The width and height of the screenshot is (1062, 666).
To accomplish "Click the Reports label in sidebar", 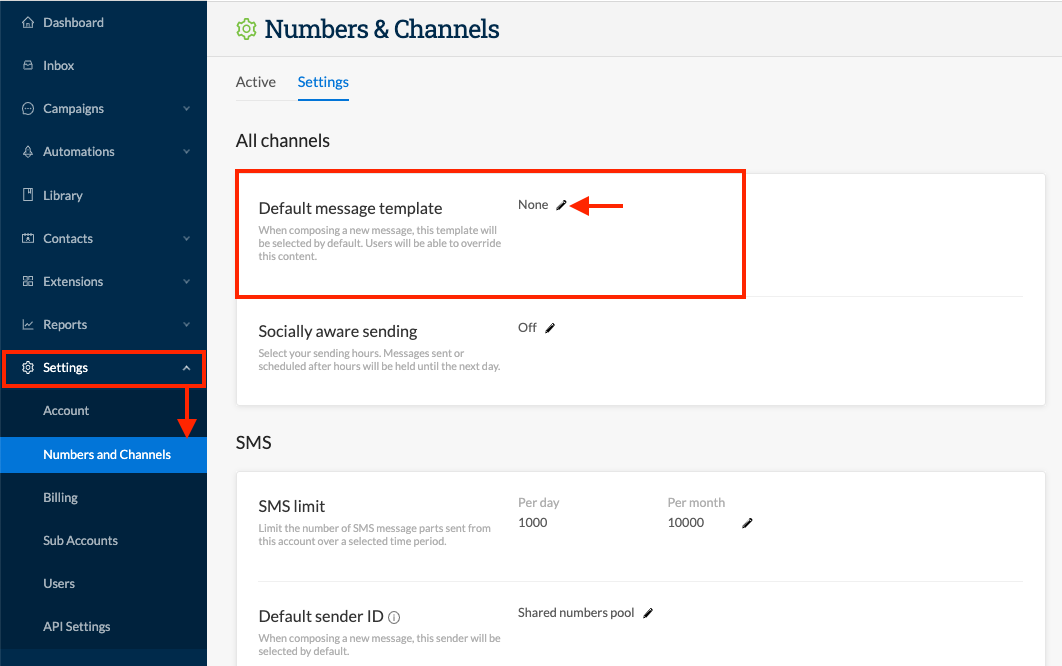I will (x=65, y=325).
